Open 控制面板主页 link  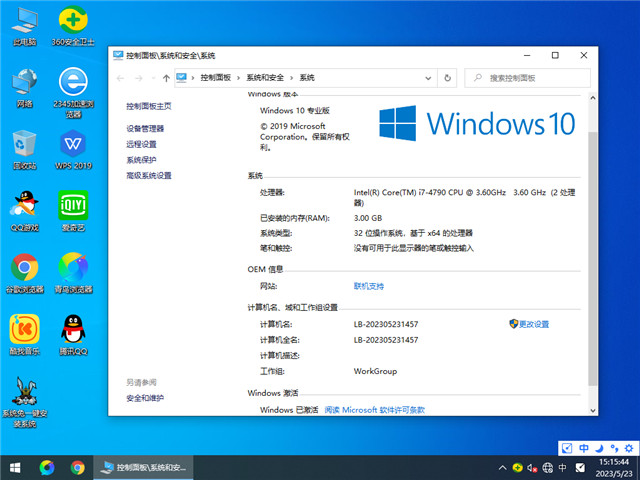[x=149, y=107]
